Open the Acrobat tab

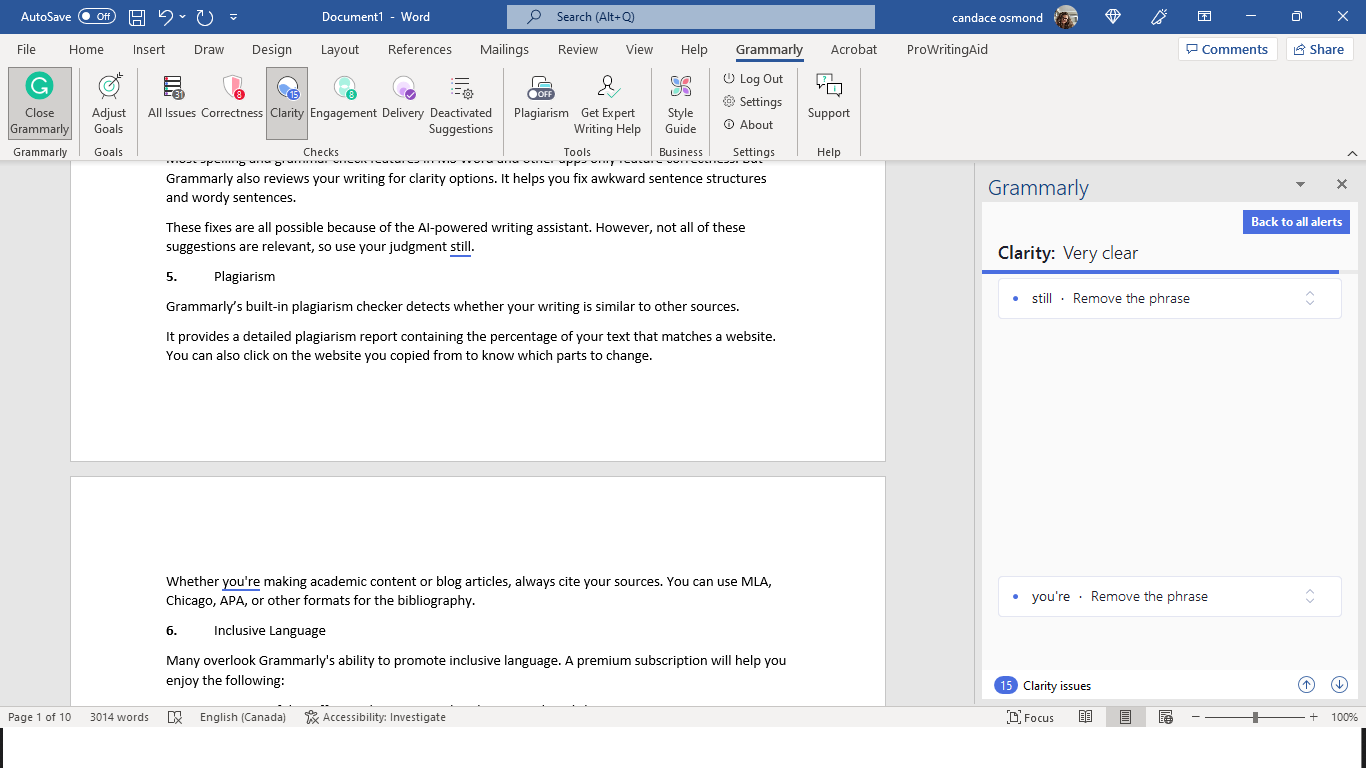(x=854, y=49)
